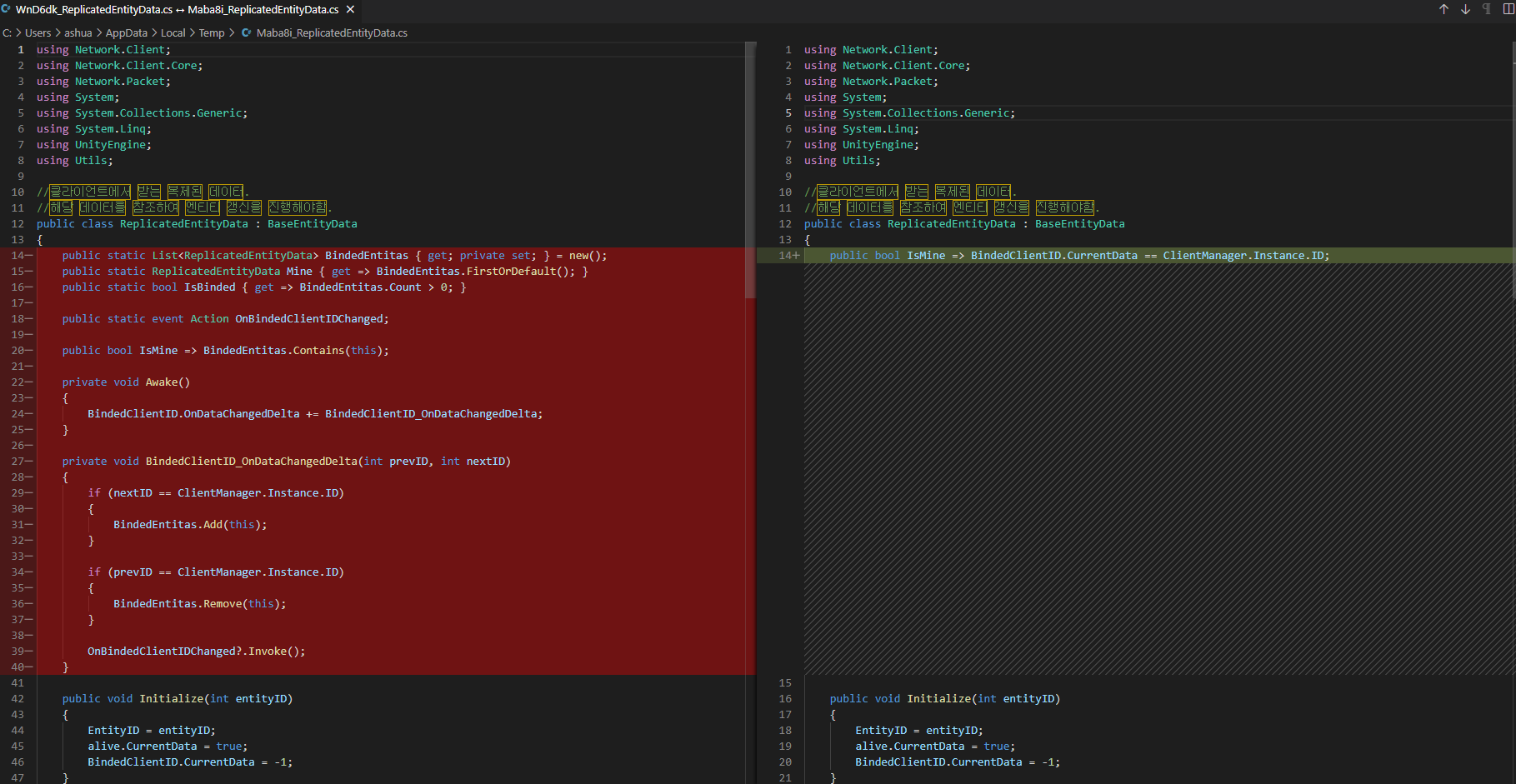The width and height of the screenshot is (1516, 784).
Task: Expand the Temp breadcrumb folder
Action: [212, 33]
